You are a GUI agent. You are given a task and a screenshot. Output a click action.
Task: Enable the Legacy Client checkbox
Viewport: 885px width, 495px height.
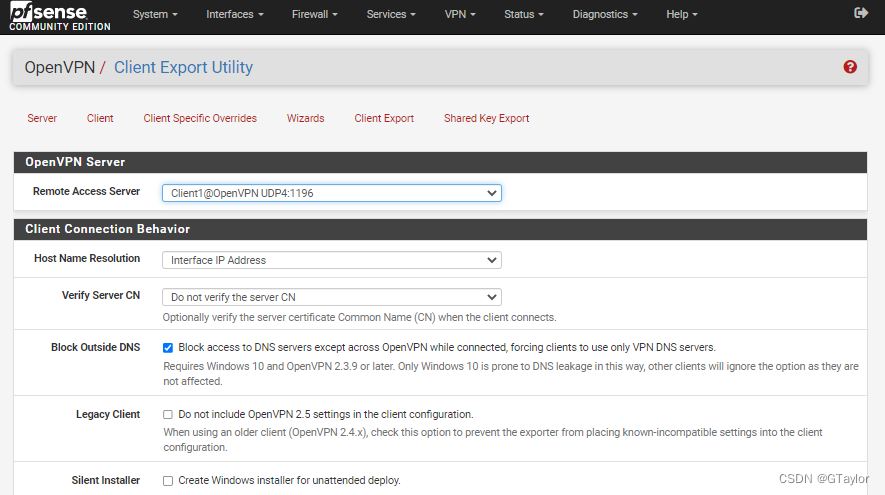click(x=168, y=414)
